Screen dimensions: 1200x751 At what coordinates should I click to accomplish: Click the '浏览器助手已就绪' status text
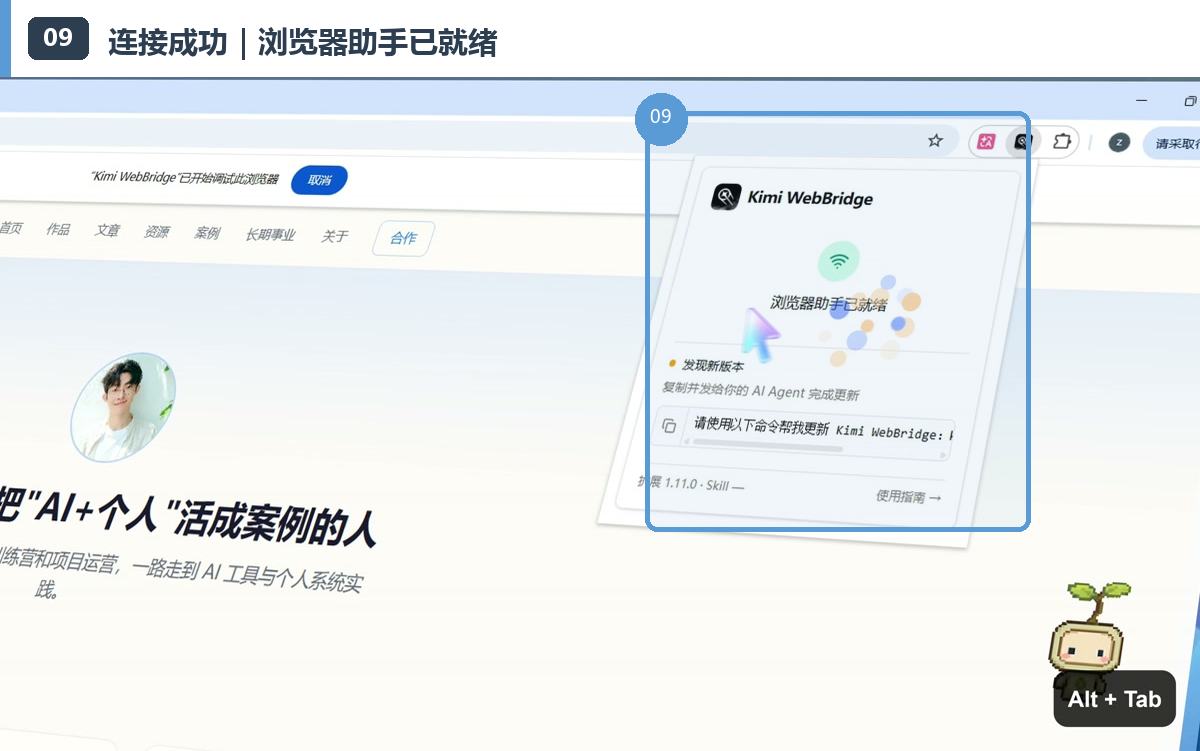(829, 304)
